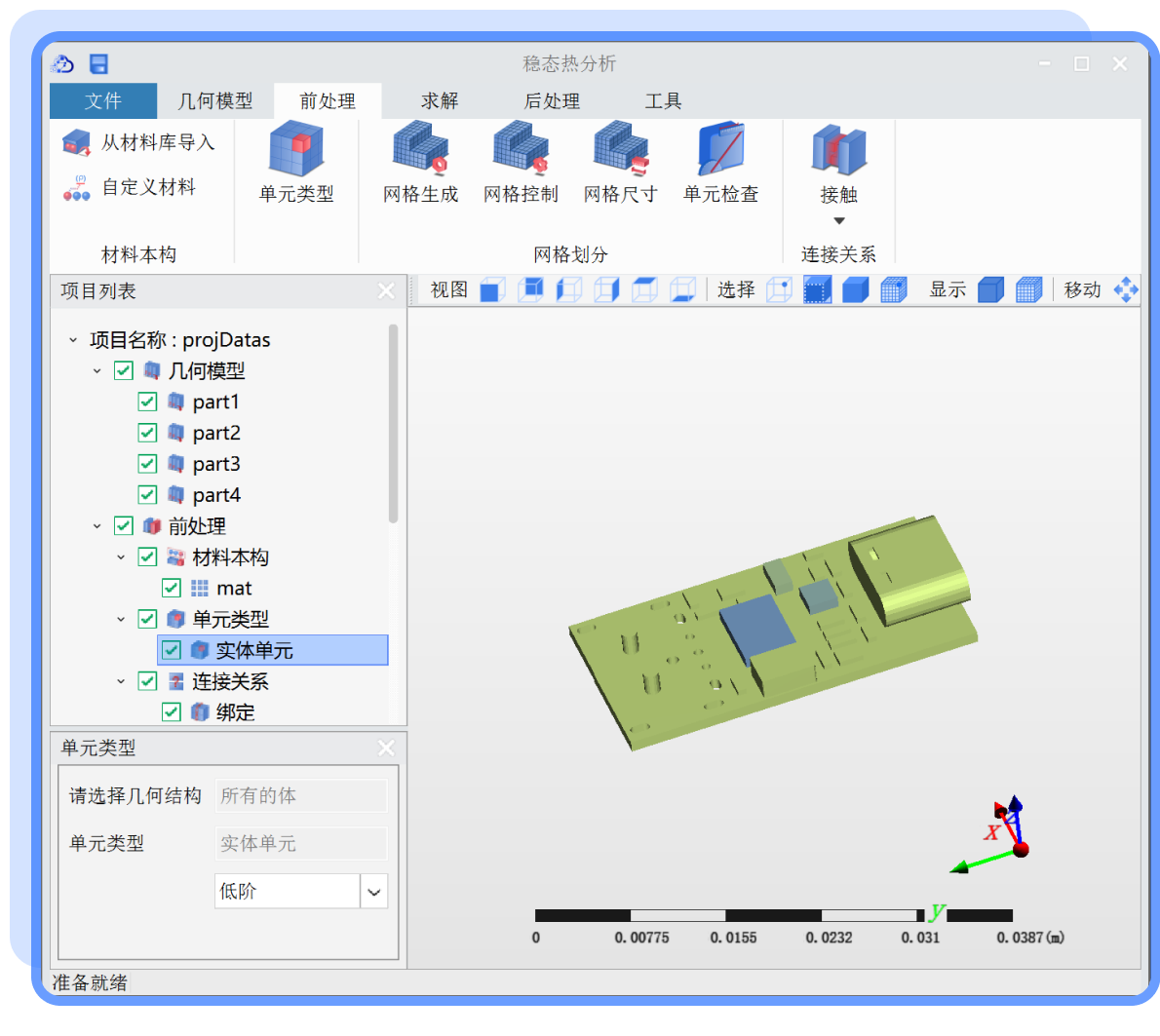
Task: Import material via 从材料库导入
Action: click(x=139, y=142)
